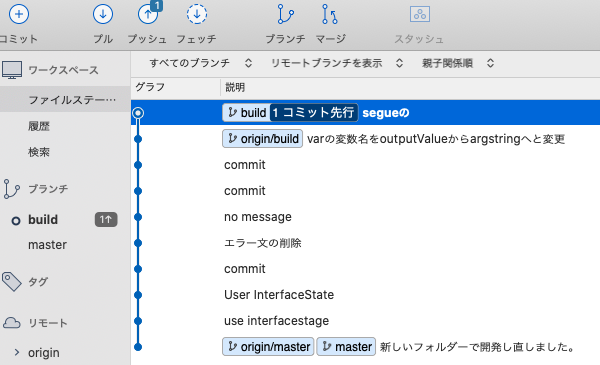600x365 pixels.
Task: Click the リモート section label
Action: click(48, 323)
